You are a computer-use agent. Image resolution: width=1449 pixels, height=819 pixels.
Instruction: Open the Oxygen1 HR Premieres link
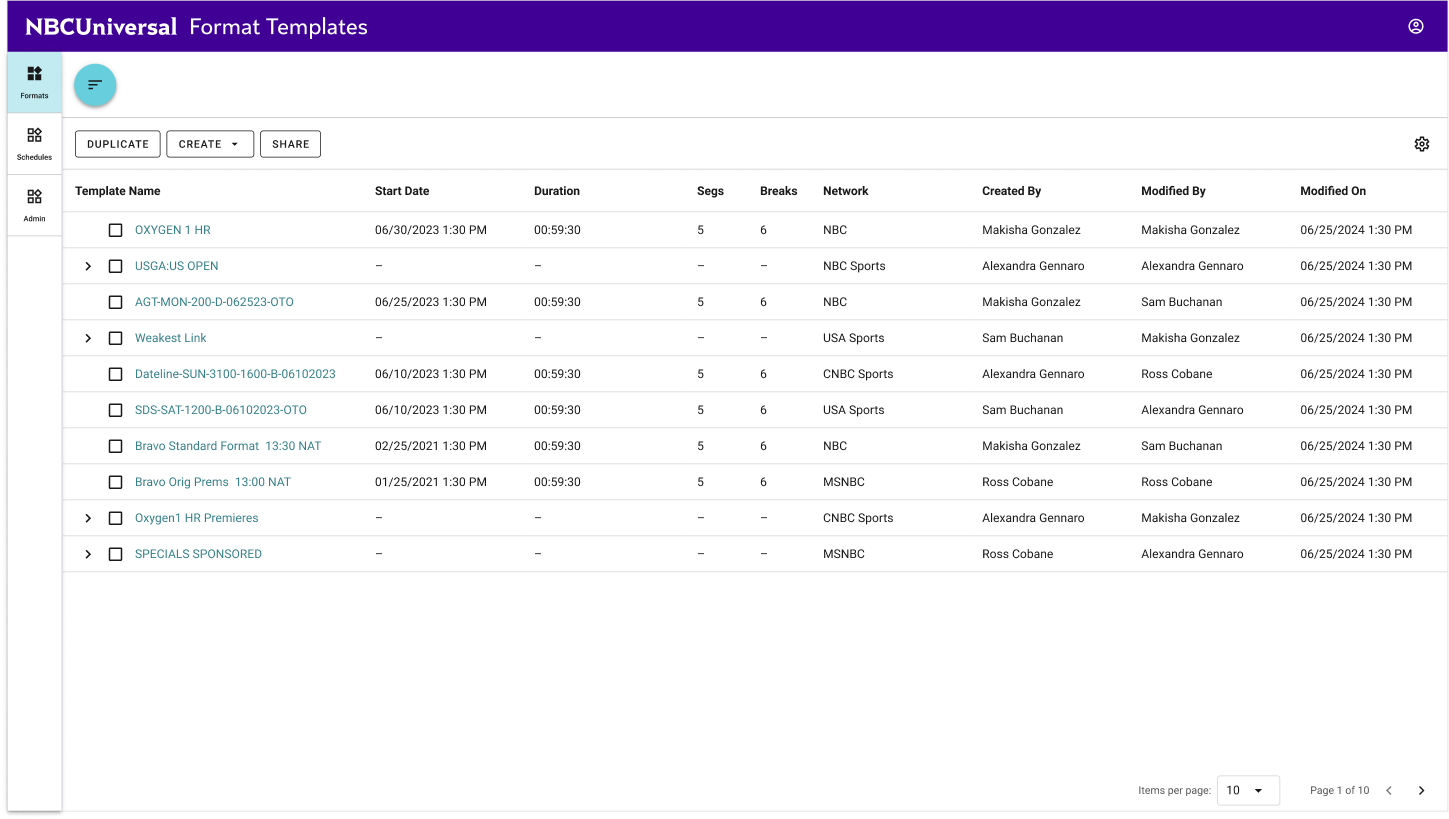point(197,518)
